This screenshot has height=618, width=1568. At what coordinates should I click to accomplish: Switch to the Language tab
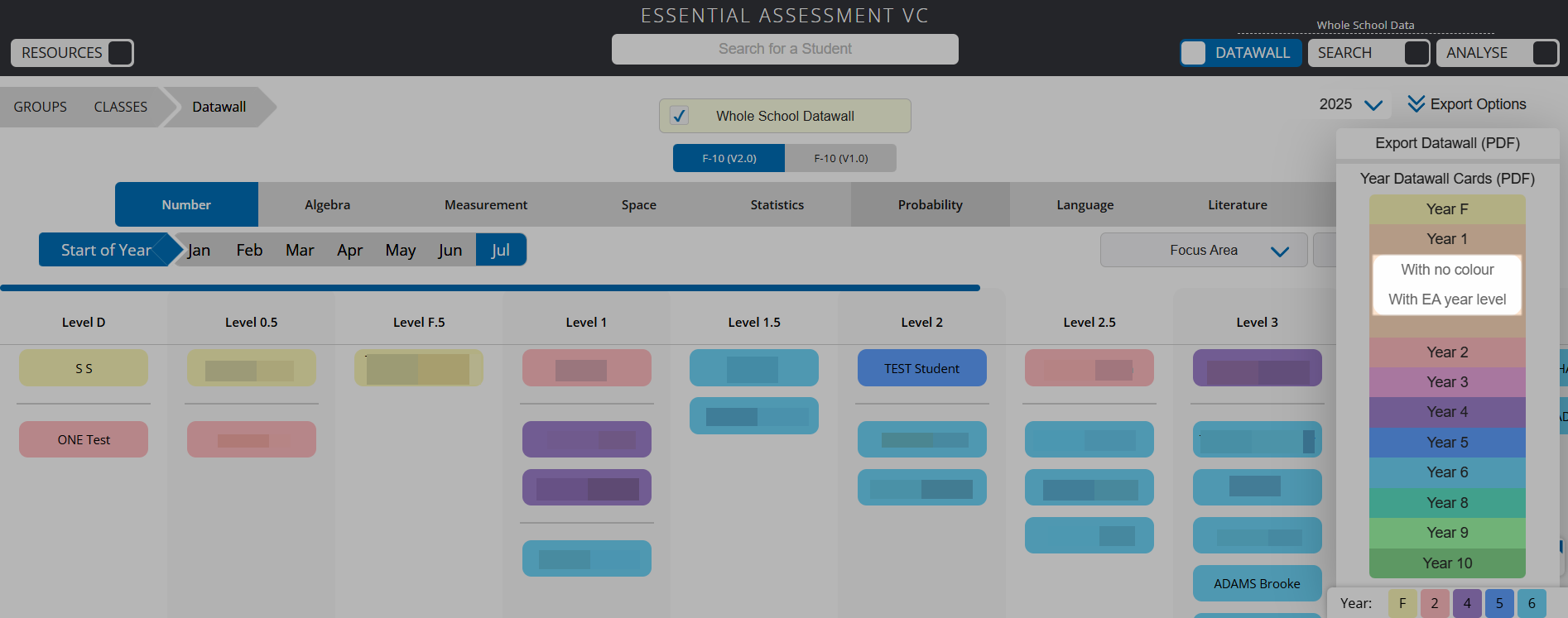(x=1085, y=204)
